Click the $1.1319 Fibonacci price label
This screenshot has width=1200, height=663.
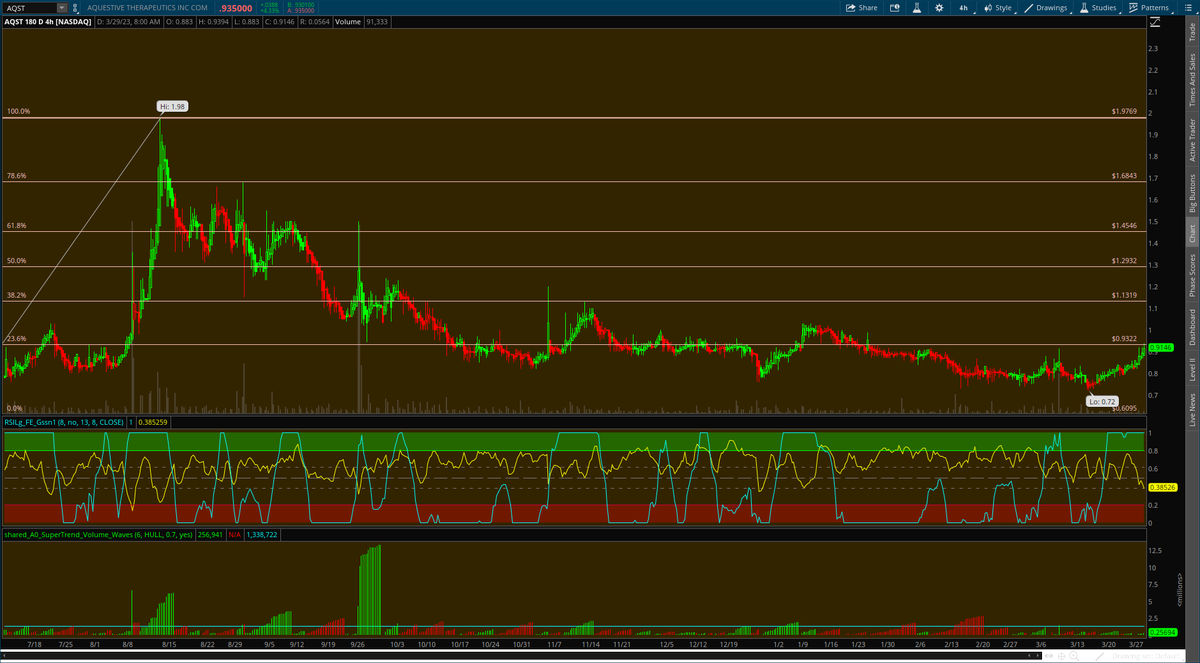[x=1124, y=296]
